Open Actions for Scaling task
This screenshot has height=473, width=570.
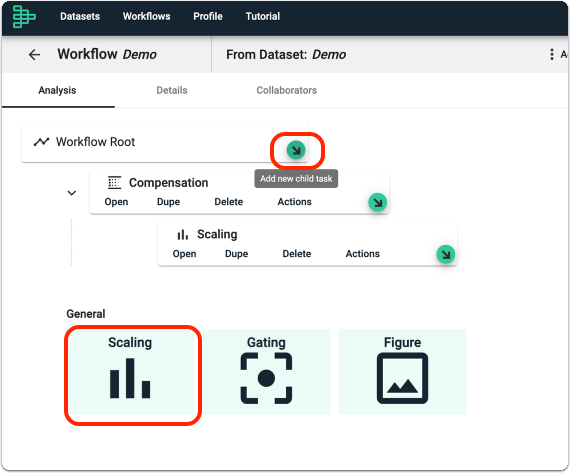pos(362,254)
